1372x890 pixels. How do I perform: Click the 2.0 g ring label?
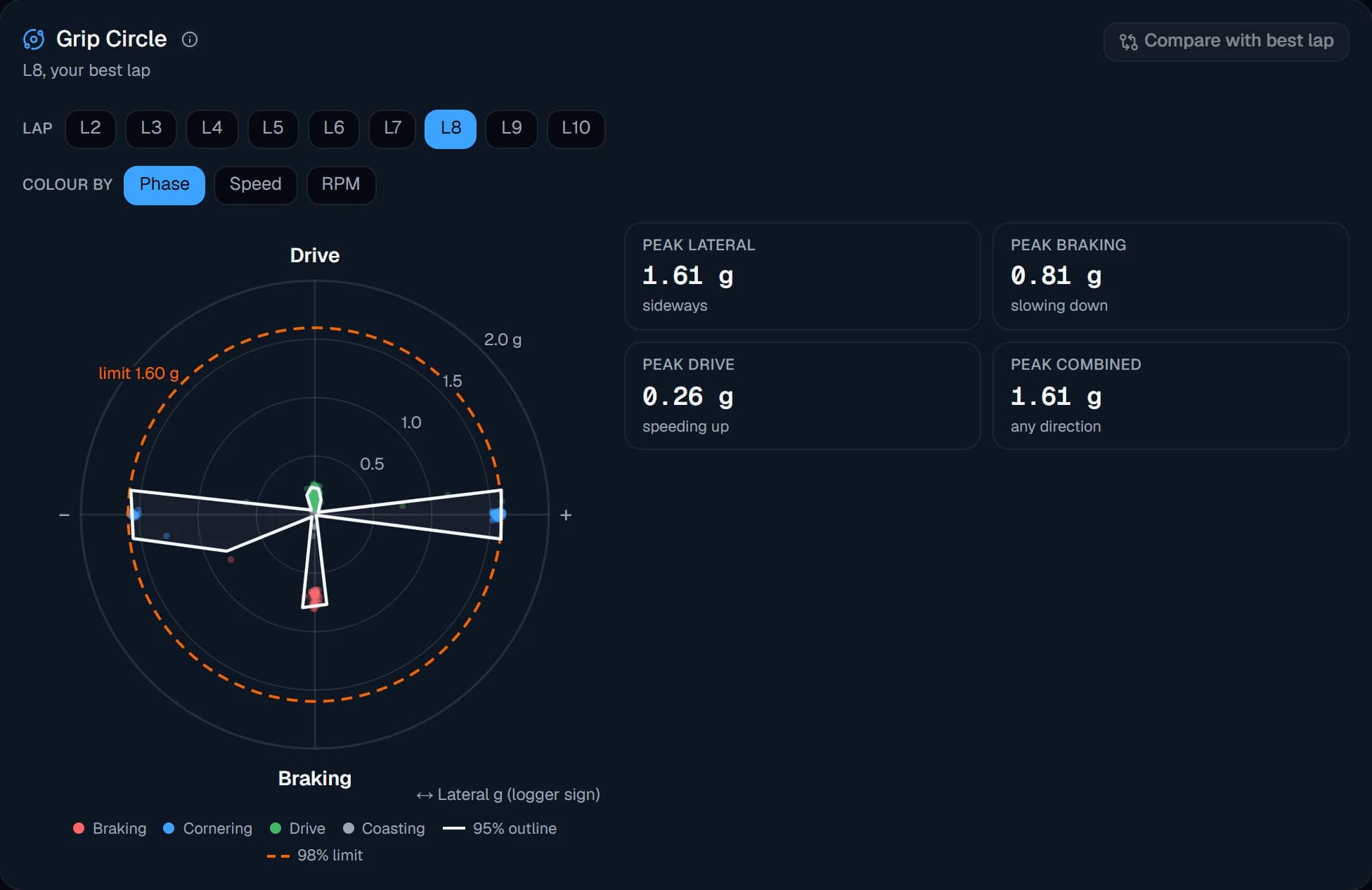(x=503, y=340)
